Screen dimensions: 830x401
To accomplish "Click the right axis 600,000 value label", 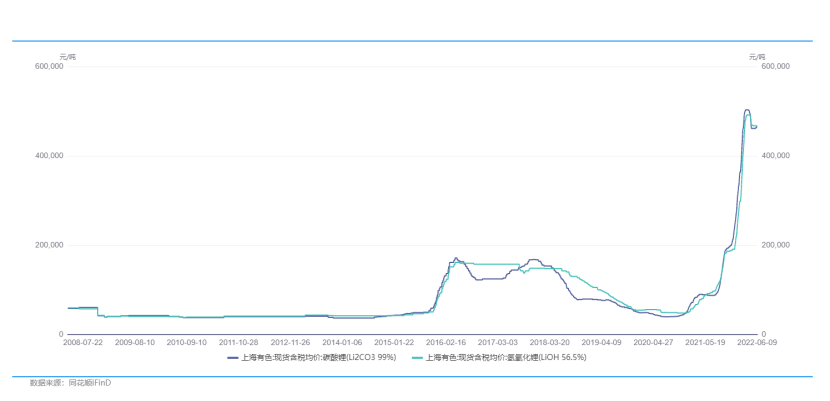I will click(775, 67).
